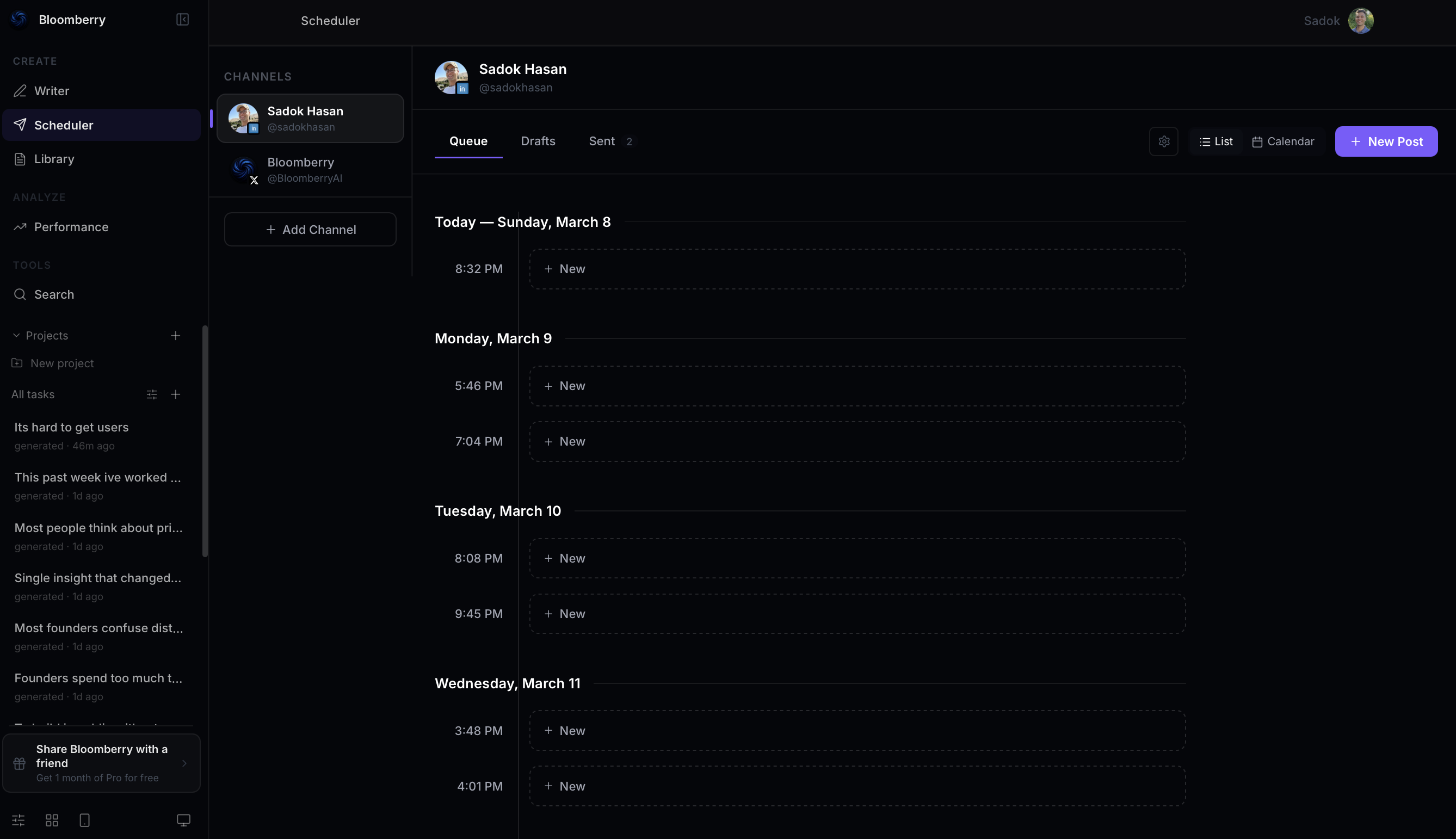Open the Sent tab
Image resolution: width=1456 pixels, height=839 pixels.
pos(611,141)
